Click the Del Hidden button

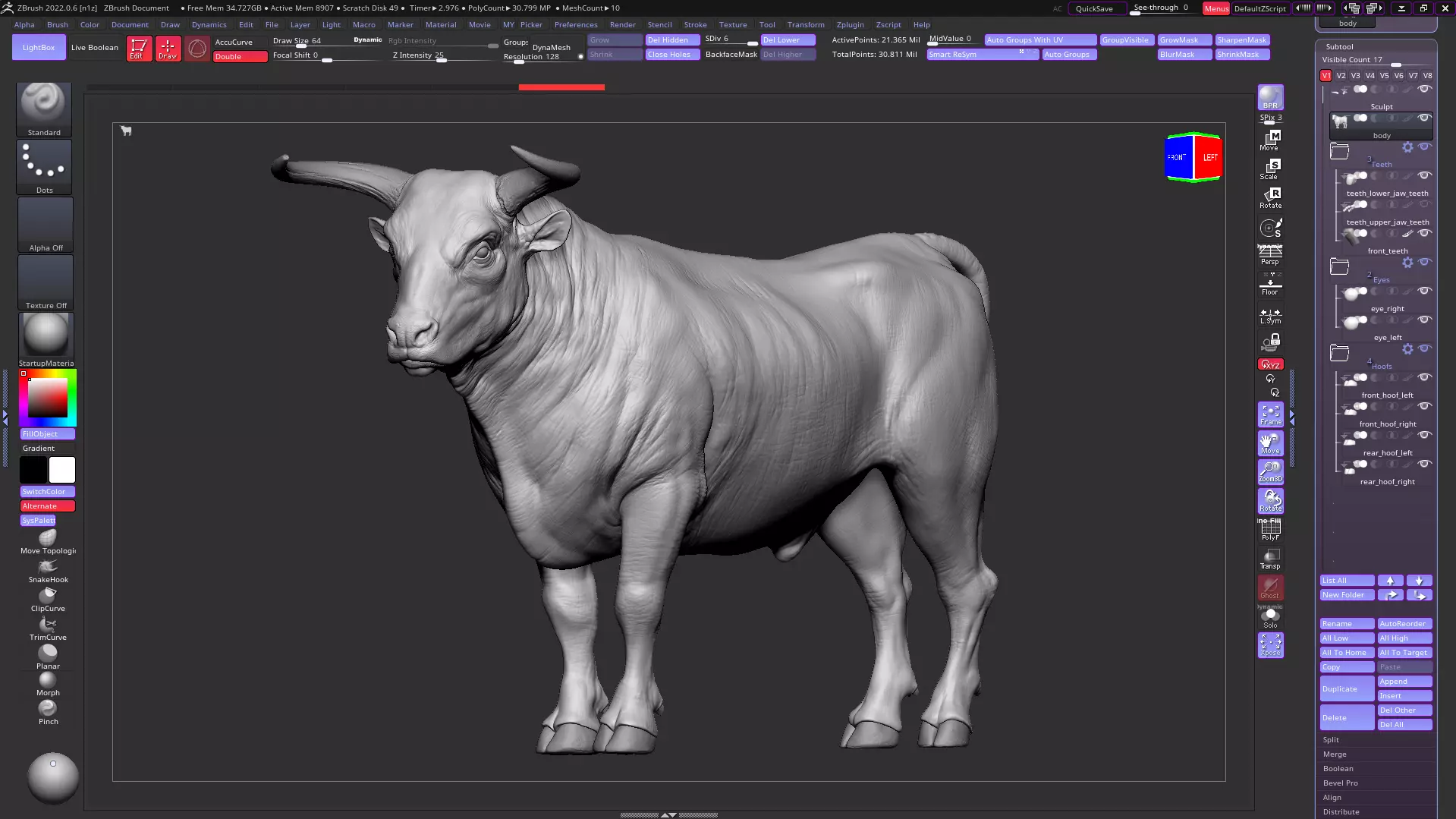click(672, 40)
